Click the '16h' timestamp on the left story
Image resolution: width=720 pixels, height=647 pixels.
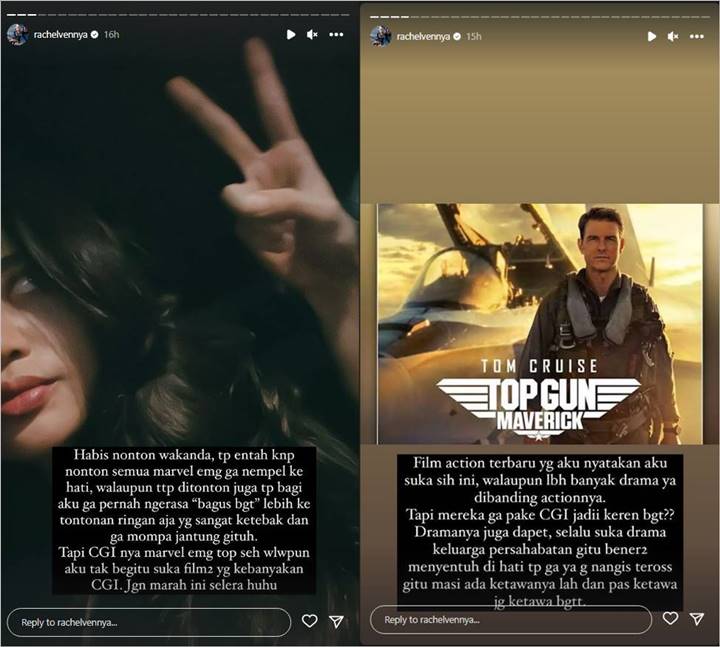click(111, 35)
